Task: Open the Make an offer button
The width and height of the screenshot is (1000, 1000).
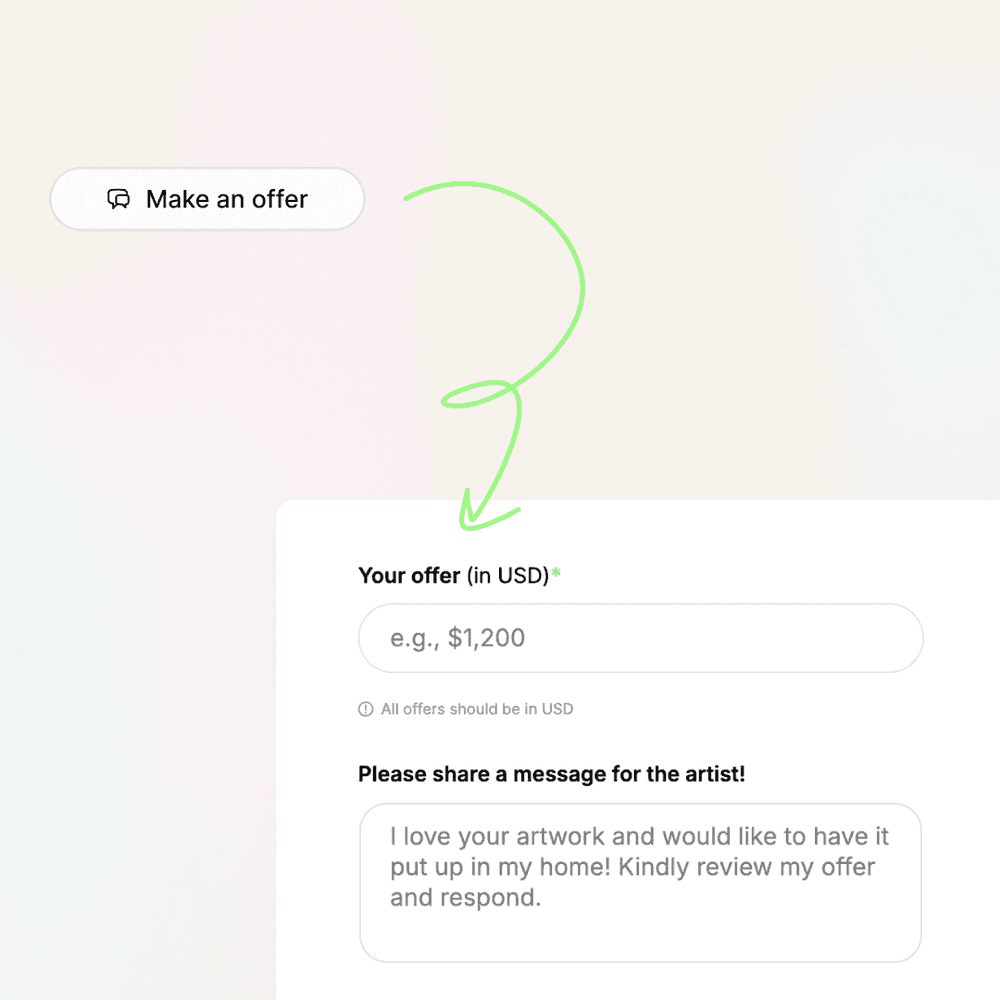Action: click(x=207, y=199)
